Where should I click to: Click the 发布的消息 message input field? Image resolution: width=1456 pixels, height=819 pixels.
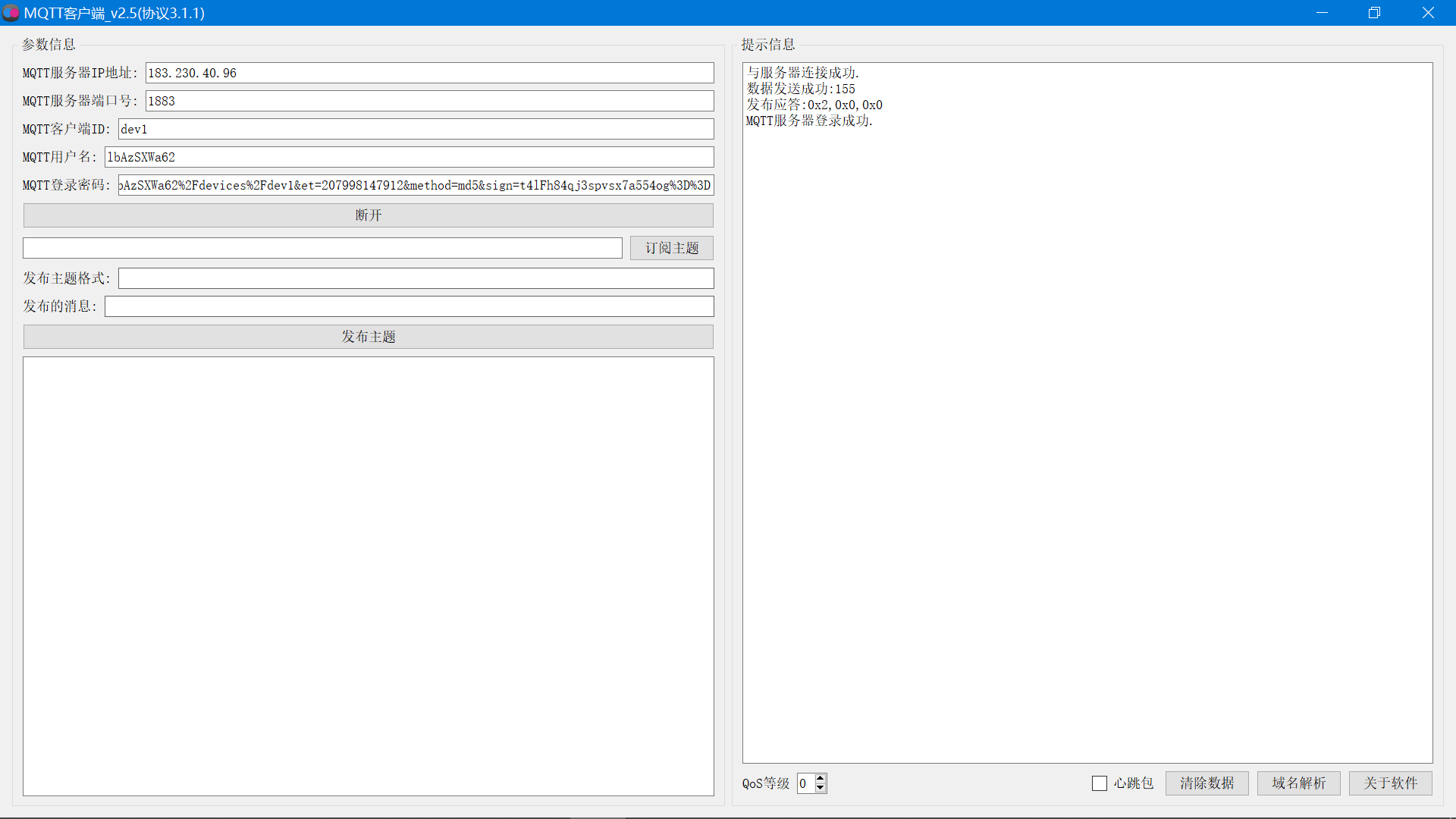pyautogui.click(x=409, y=306)
